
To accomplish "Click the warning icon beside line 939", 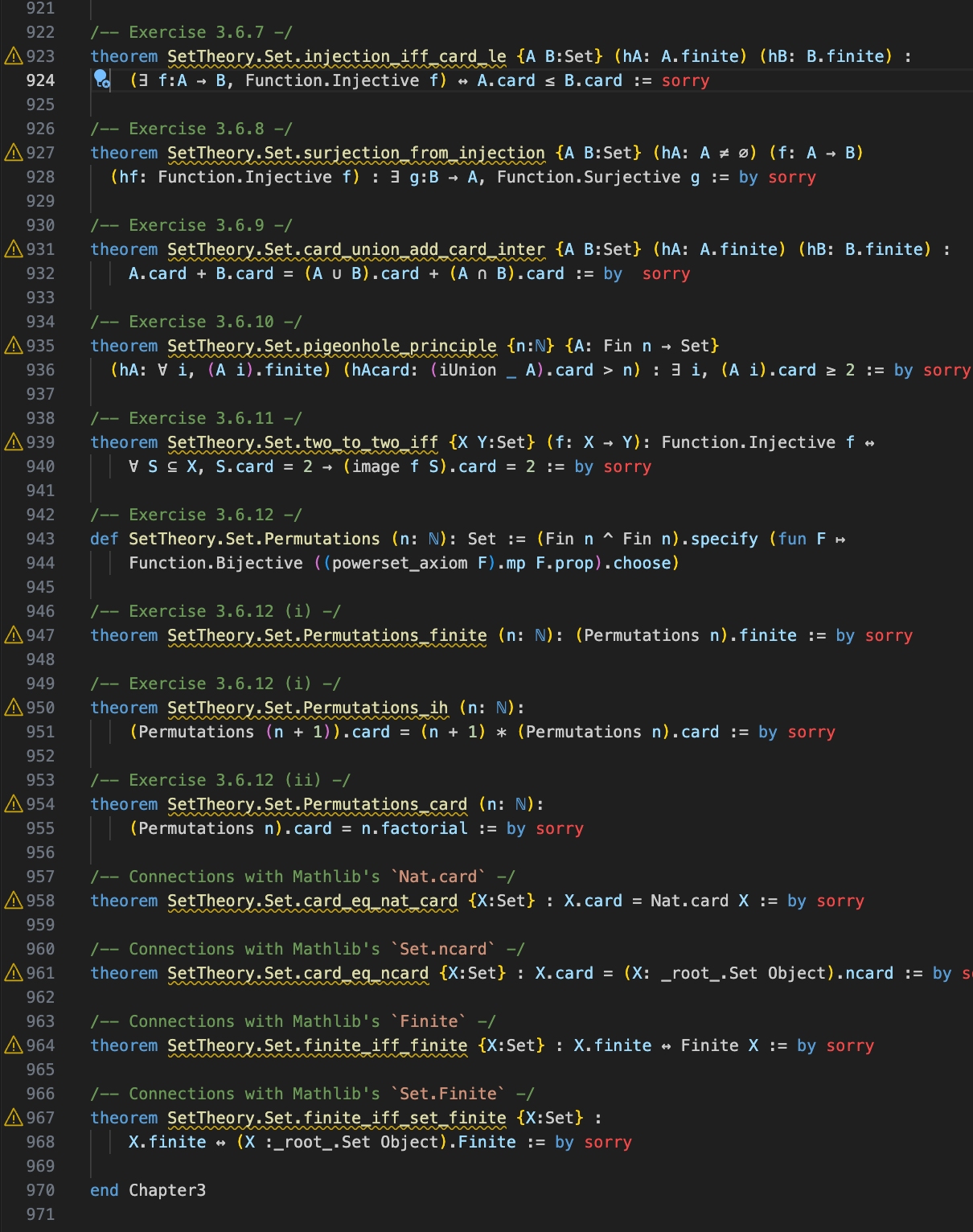I will (14, 442).
